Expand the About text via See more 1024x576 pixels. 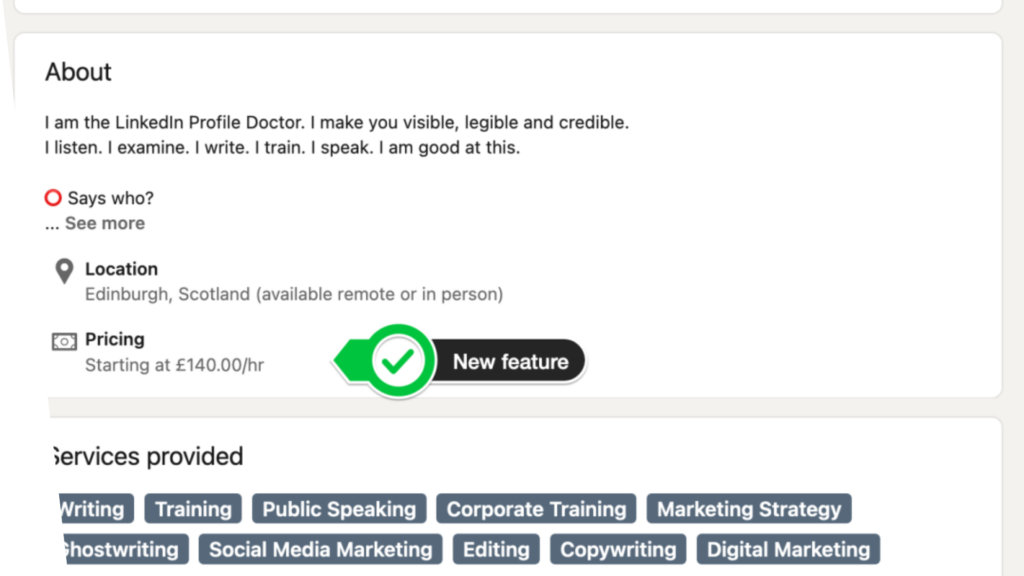click(104, 223)
